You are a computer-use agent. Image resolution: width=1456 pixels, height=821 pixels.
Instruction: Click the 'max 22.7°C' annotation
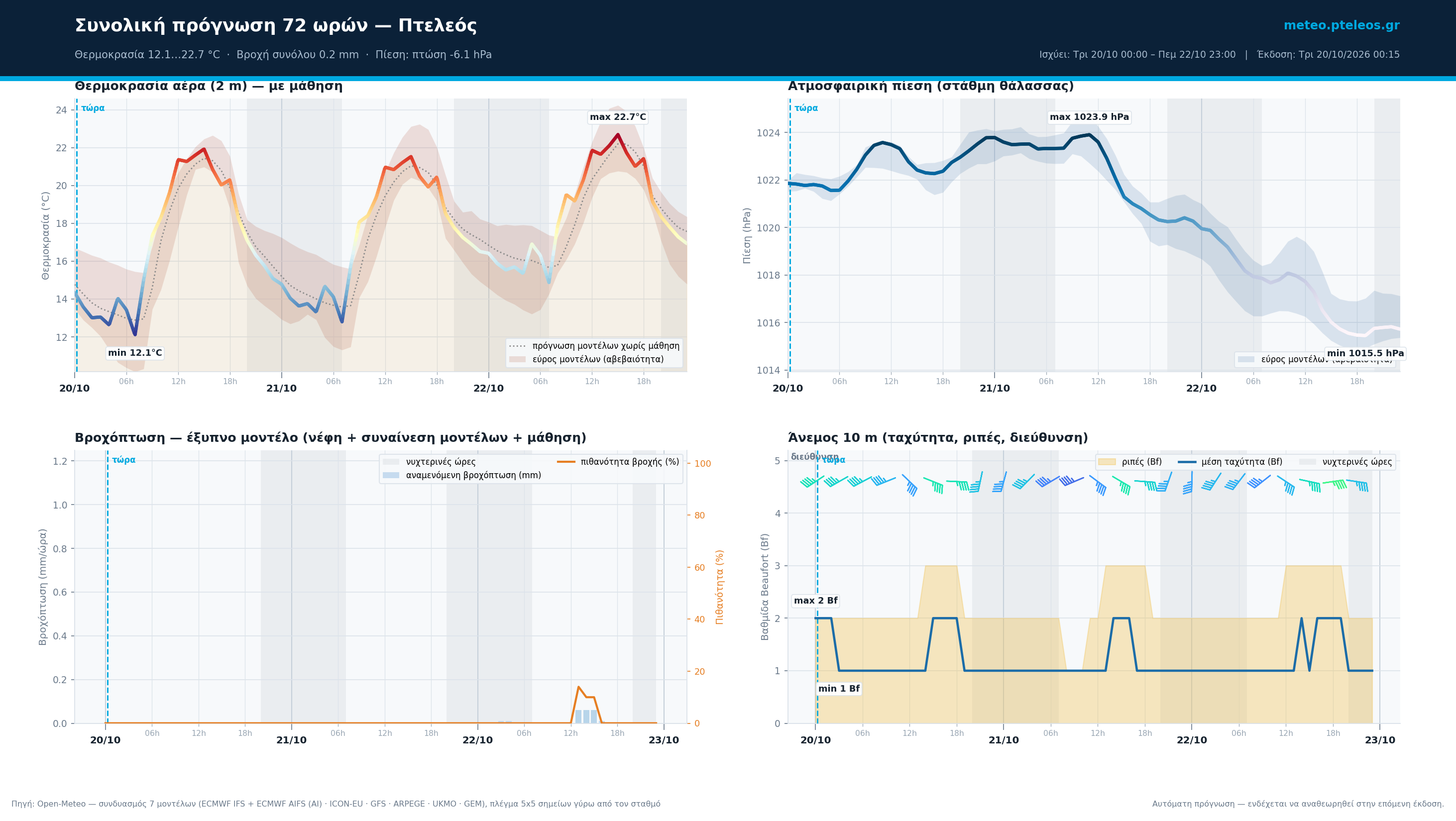tap(618, 117)
